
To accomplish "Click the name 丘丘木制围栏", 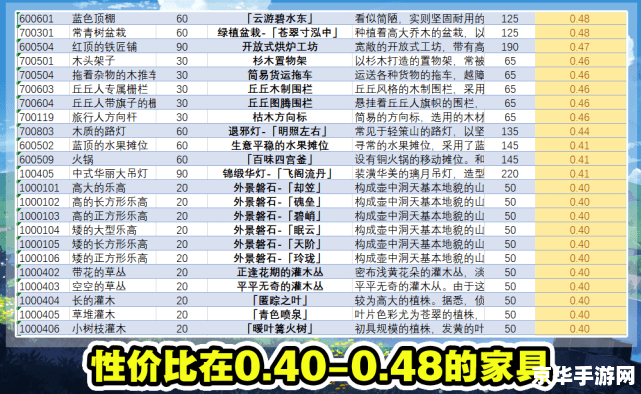I will click(280, 89).
